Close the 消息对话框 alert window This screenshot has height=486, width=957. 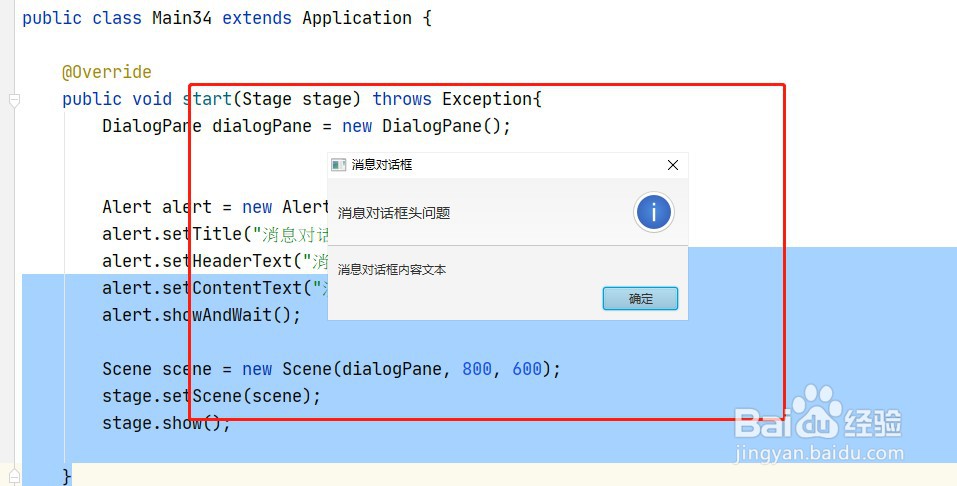[x=673, y=165]
